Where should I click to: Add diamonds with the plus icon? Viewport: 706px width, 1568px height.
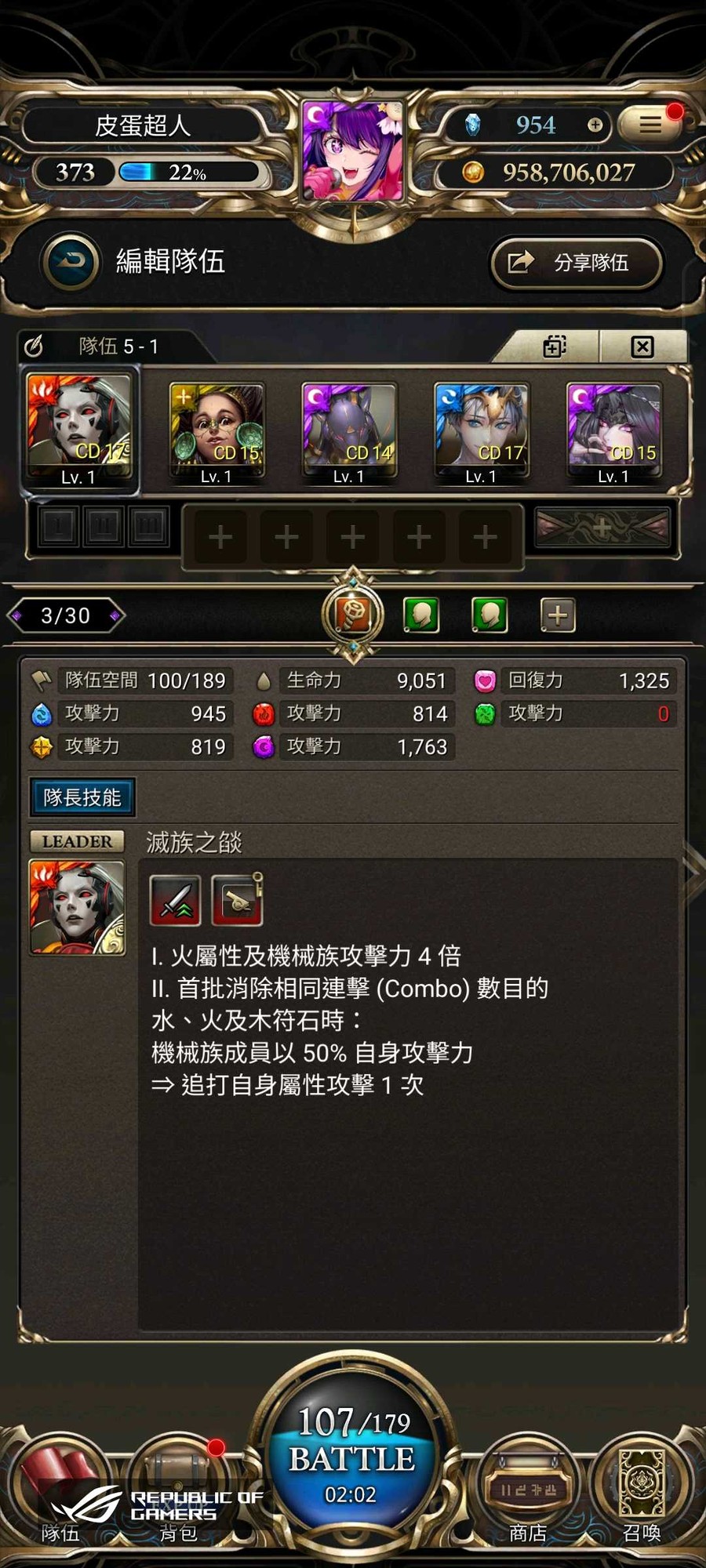pos(595,125)
